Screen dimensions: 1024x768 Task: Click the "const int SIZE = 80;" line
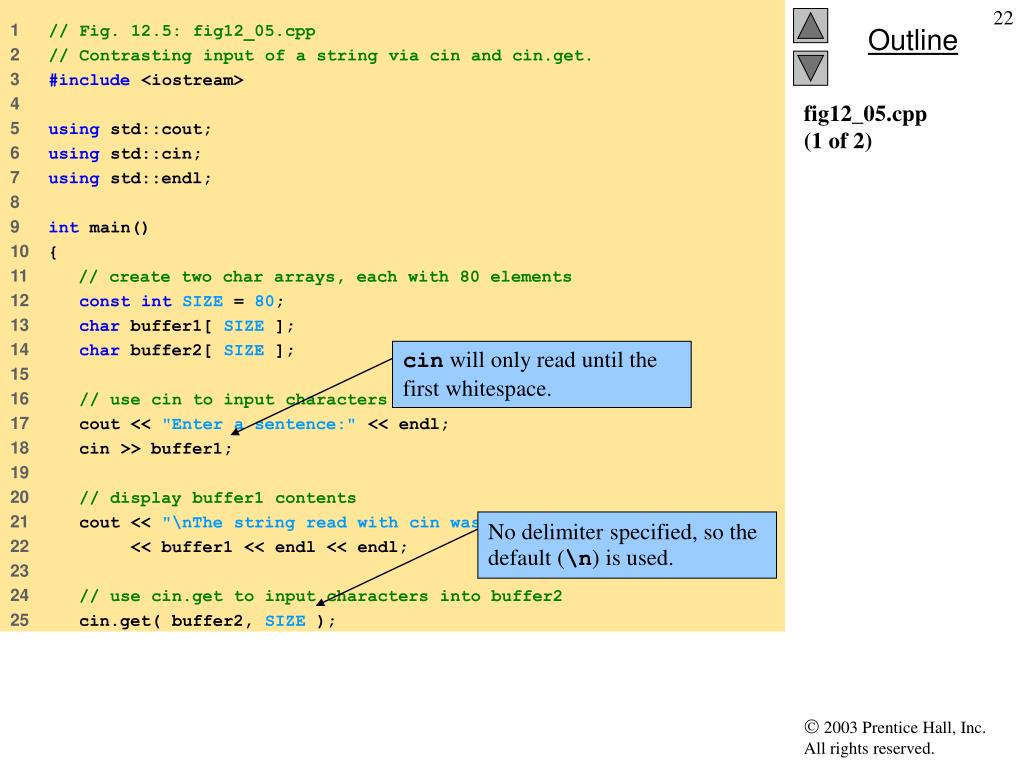182,301
